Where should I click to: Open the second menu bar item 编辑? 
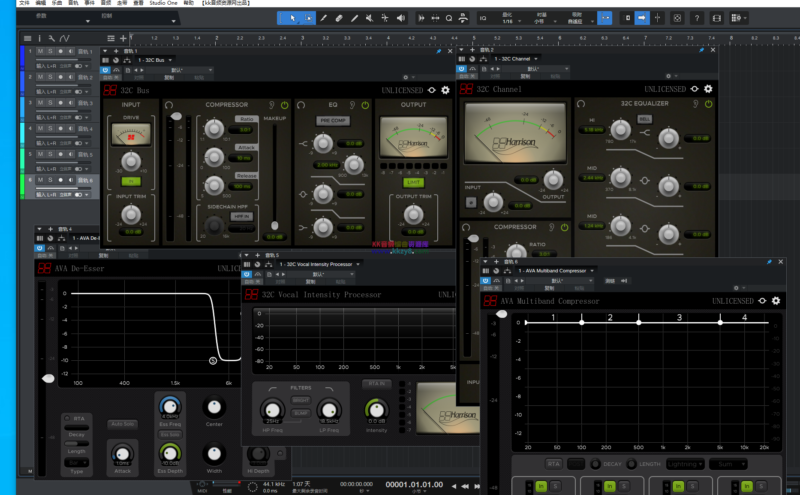pyautogui.click(x=40, y=3)
